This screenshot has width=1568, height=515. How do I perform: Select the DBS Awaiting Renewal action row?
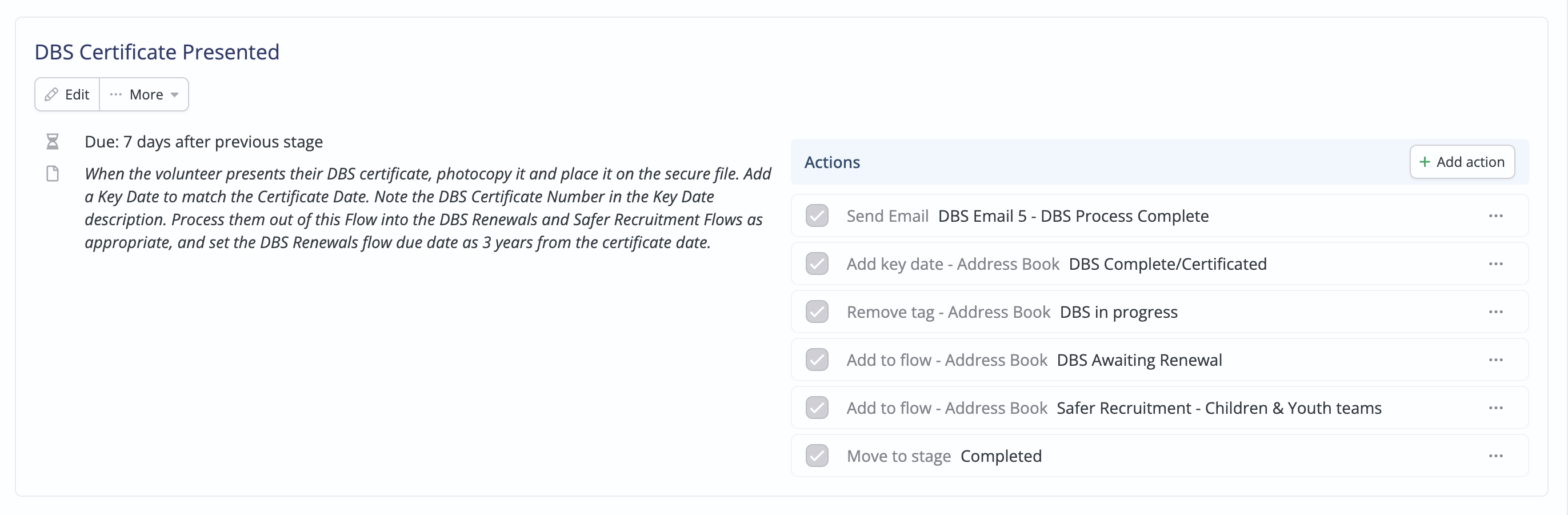tap(1159, 360)
